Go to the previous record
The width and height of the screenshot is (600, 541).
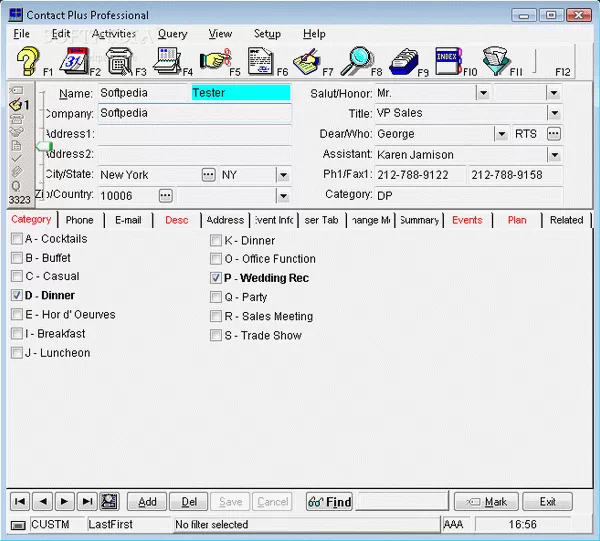(x=43, y=502)
